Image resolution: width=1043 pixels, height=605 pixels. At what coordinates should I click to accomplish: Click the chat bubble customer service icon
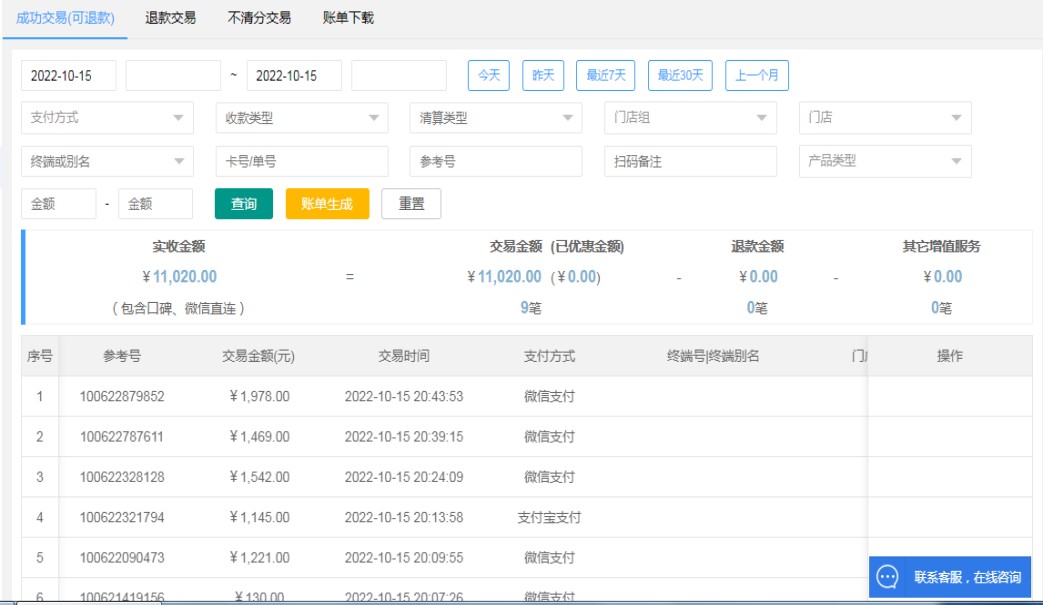[x=887, y=577]
